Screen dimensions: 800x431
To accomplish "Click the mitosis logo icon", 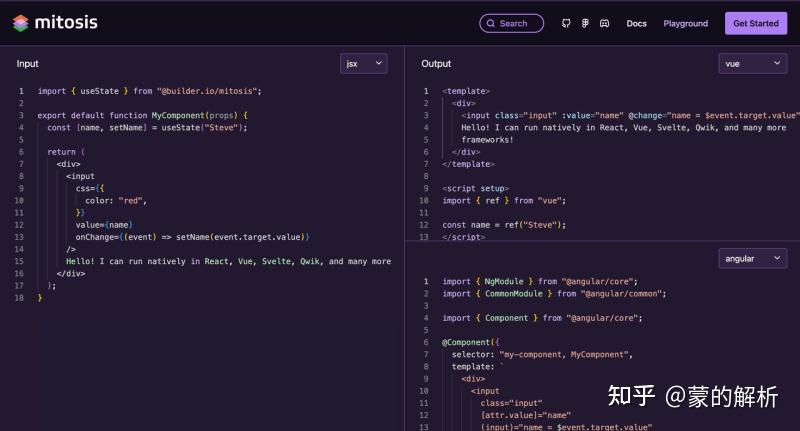I will 20,23.
